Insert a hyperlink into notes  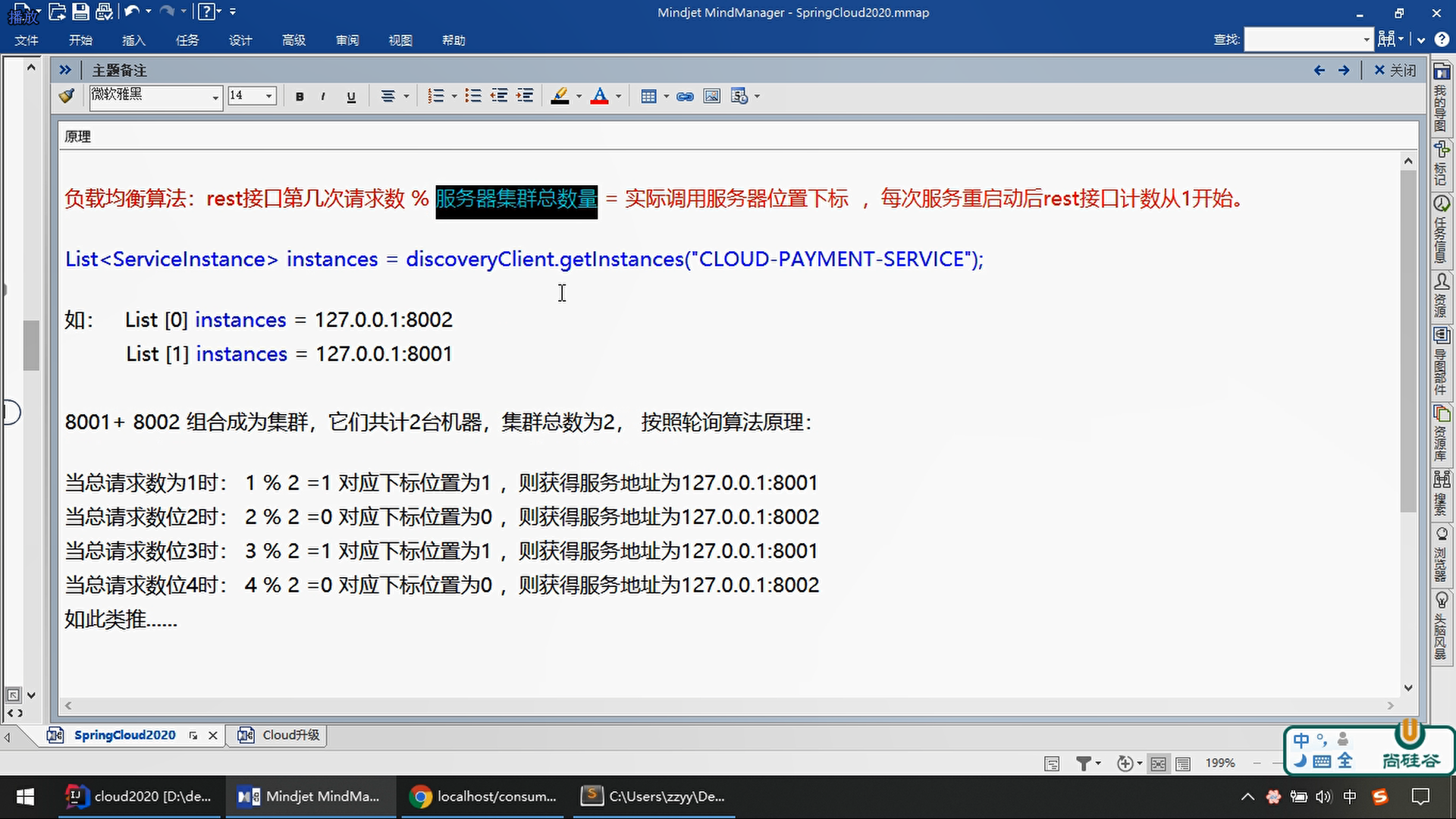pyautogui.click(x=685, y=96)
